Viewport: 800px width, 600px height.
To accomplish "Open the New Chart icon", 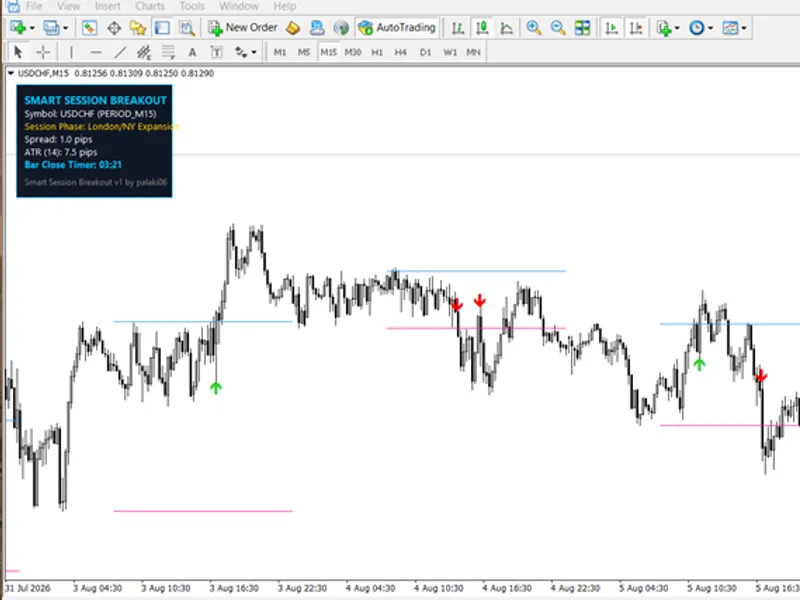I will (x=18, y=28).
